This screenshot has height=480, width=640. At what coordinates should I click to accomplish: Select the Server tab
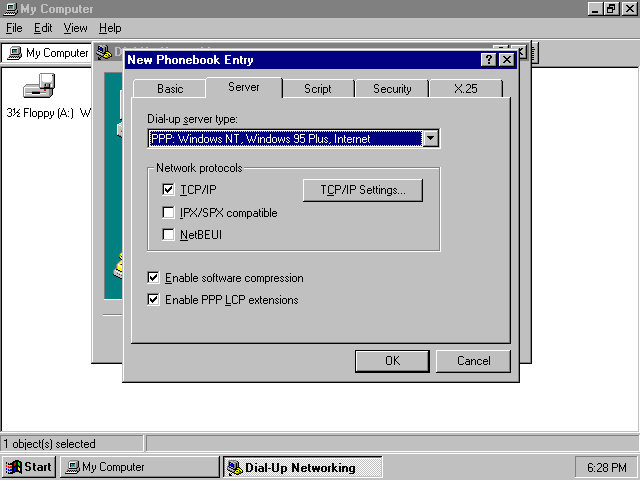click(x=244, y=87)
